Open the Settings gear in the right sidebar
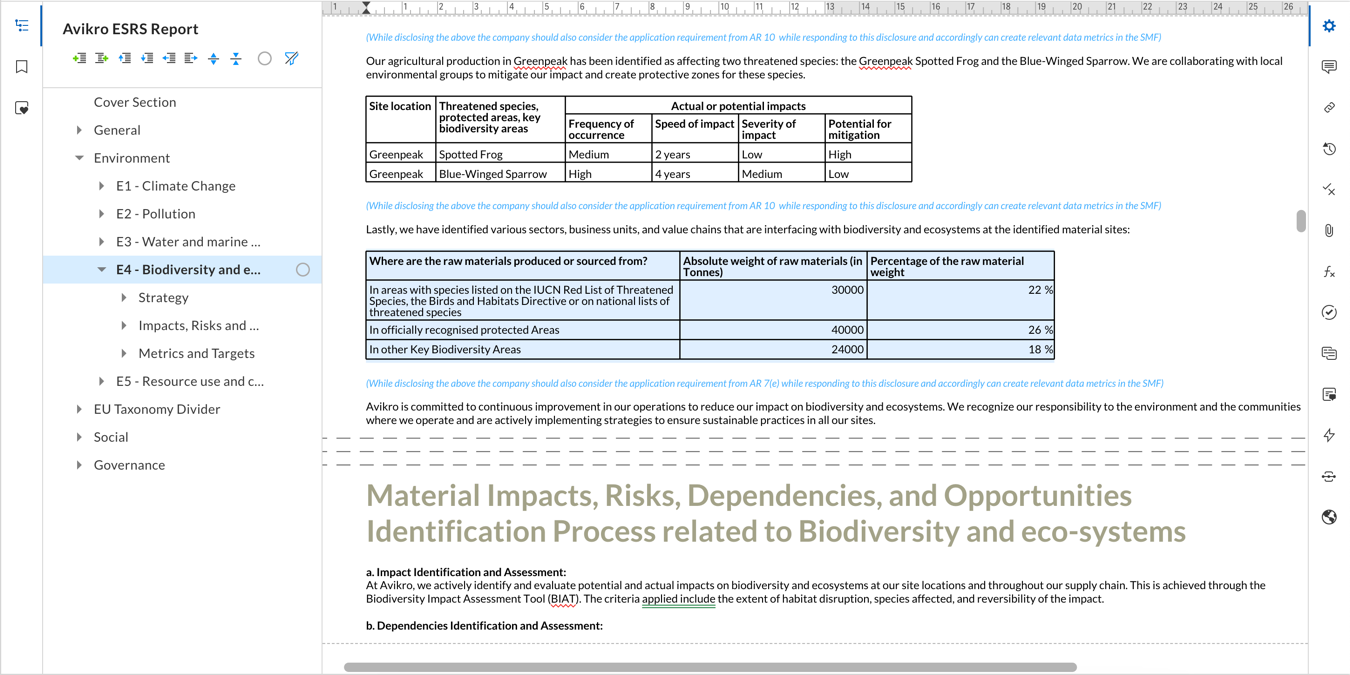 click(1329, 26)
